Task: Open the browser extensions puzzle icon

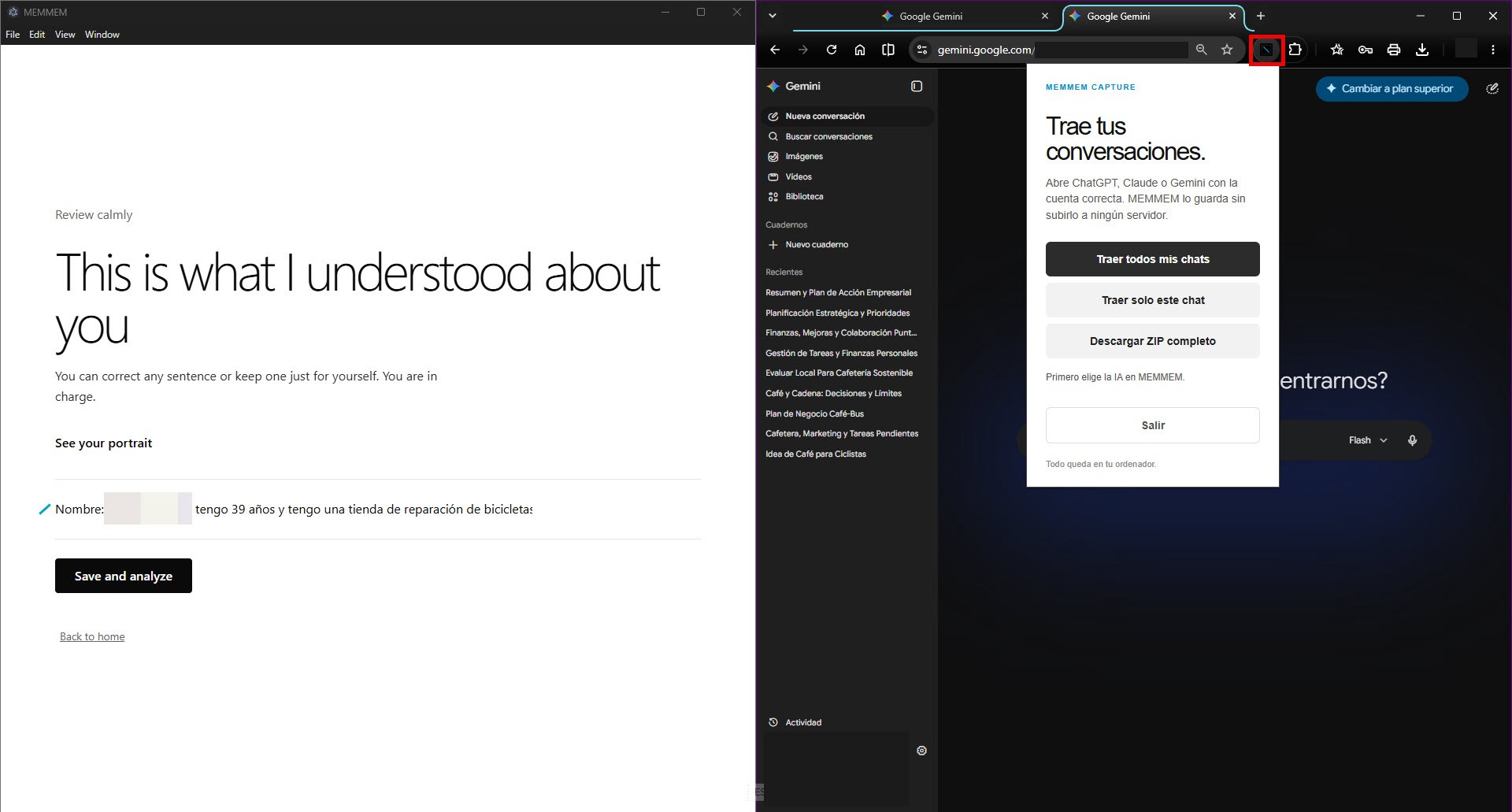Action: tap(1295, 50)
